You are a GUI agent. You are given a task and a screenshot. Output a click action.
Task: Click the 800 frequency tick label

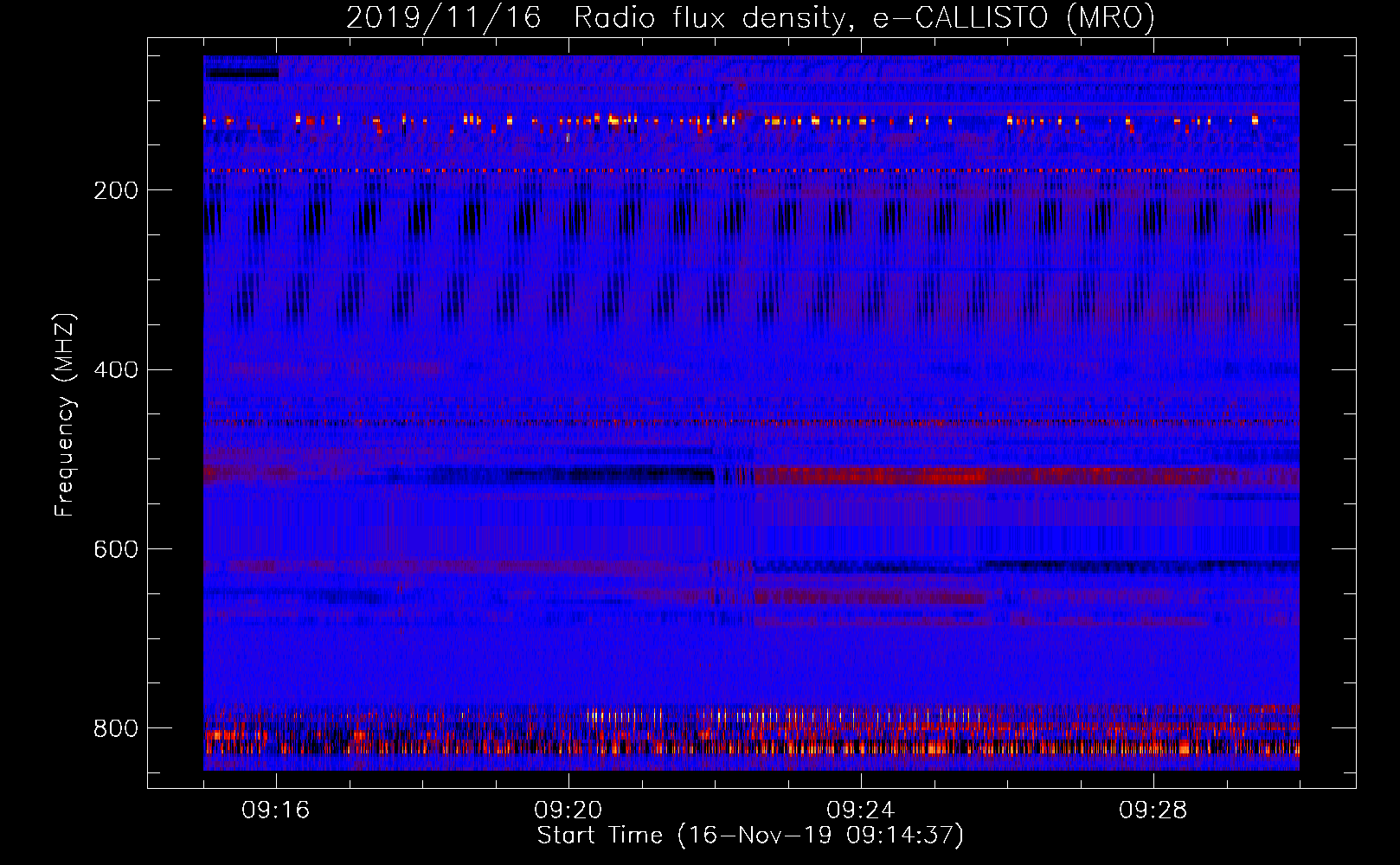(116, 728)
